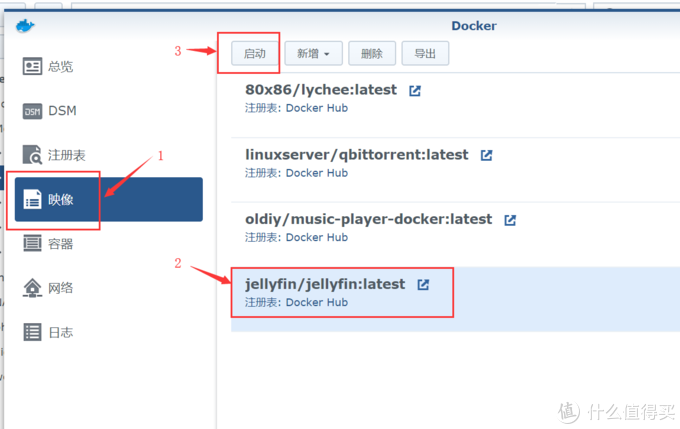This screenshot has height=429, width=680.
Task: Click the Docker whale logo icon
Action: click(x=25, y=25)
